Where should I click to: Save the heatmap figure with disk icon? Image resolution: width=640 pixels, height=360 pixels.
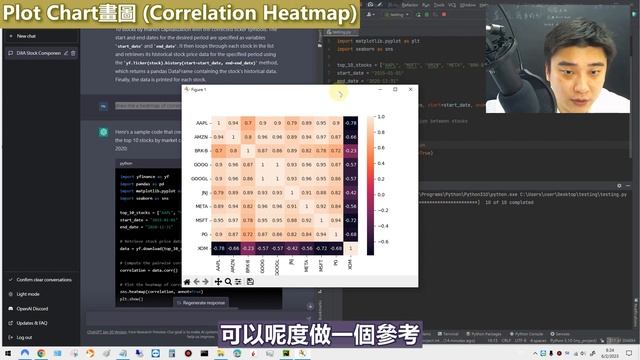250,282
